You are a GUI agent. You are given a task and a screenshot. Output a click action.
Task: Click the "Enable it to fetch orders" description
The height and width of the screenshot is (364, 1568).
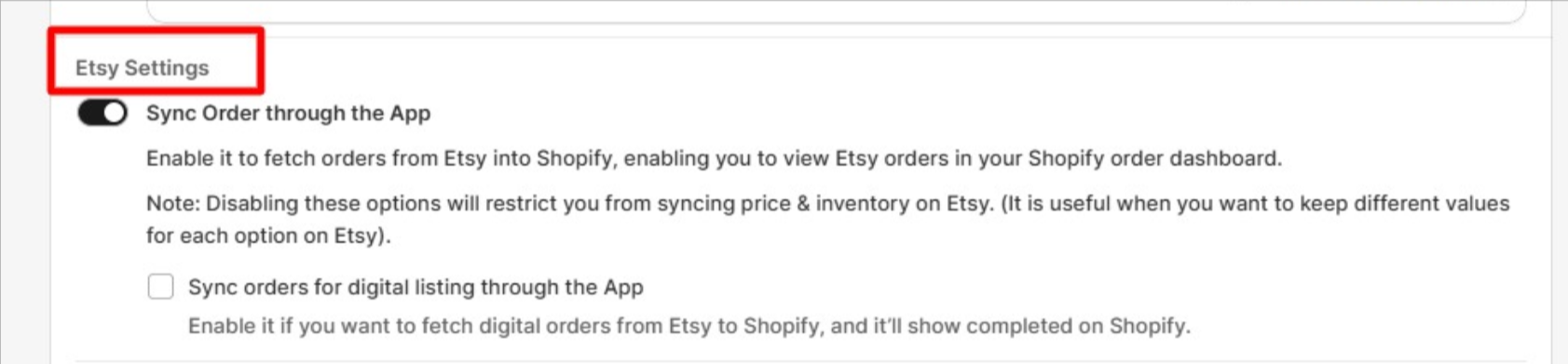pyautogui.click(x=714, y=158)
